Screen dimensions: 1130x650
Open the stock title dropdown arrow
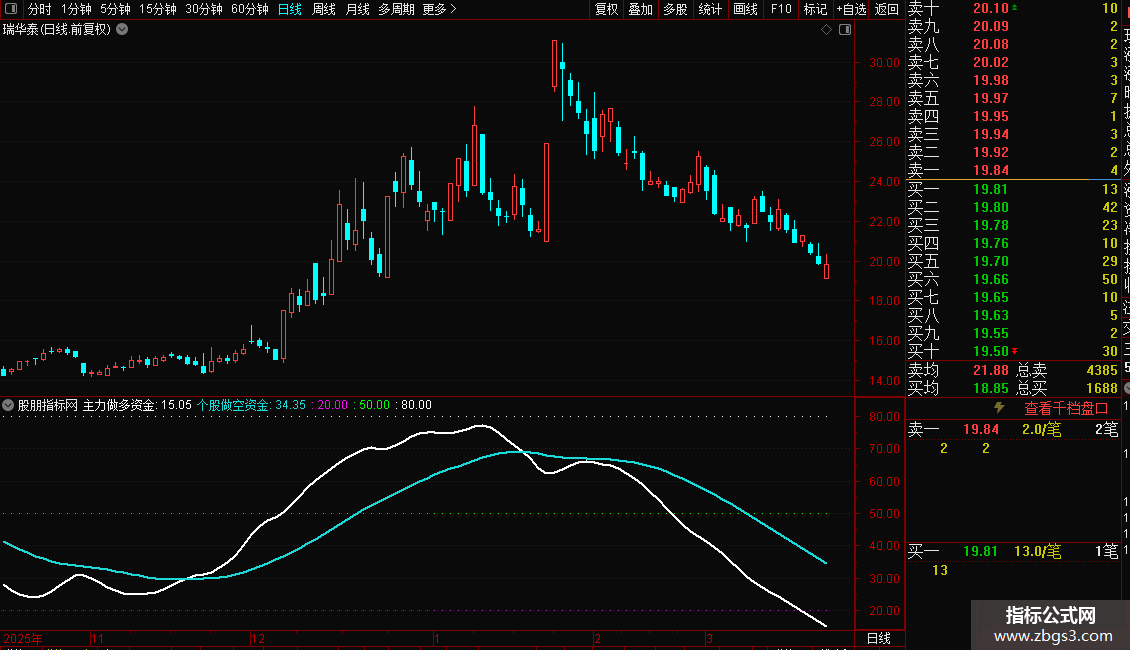click(123, 30)
